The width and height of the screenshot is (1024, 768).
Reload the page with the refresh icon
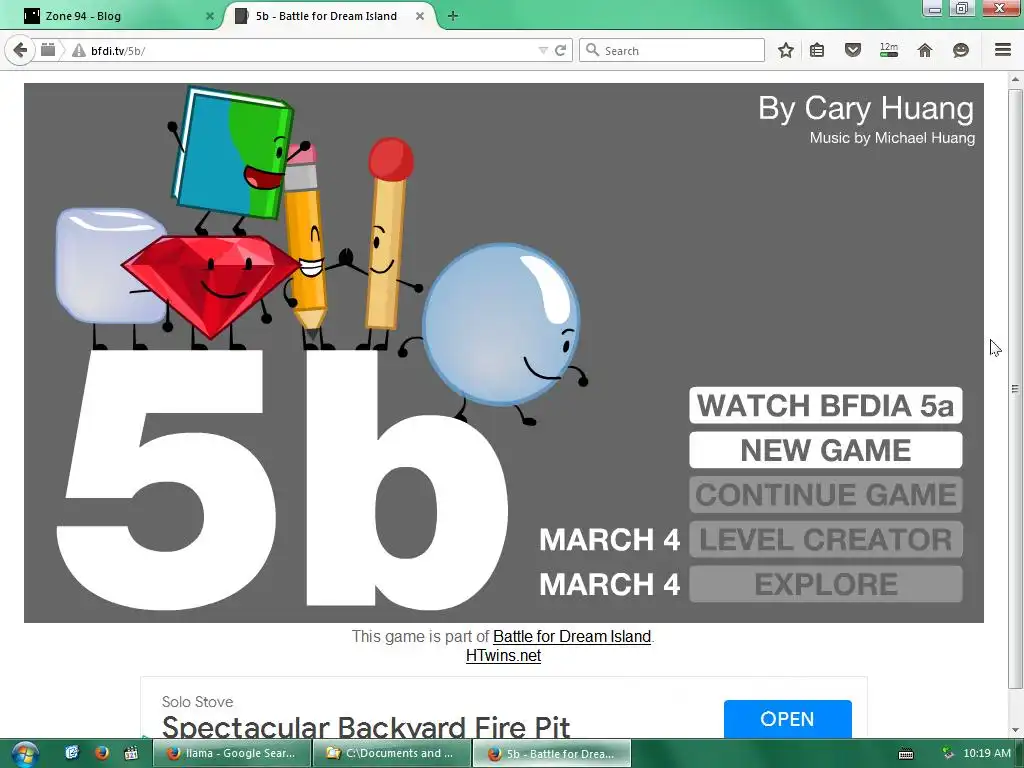point(560,50)
